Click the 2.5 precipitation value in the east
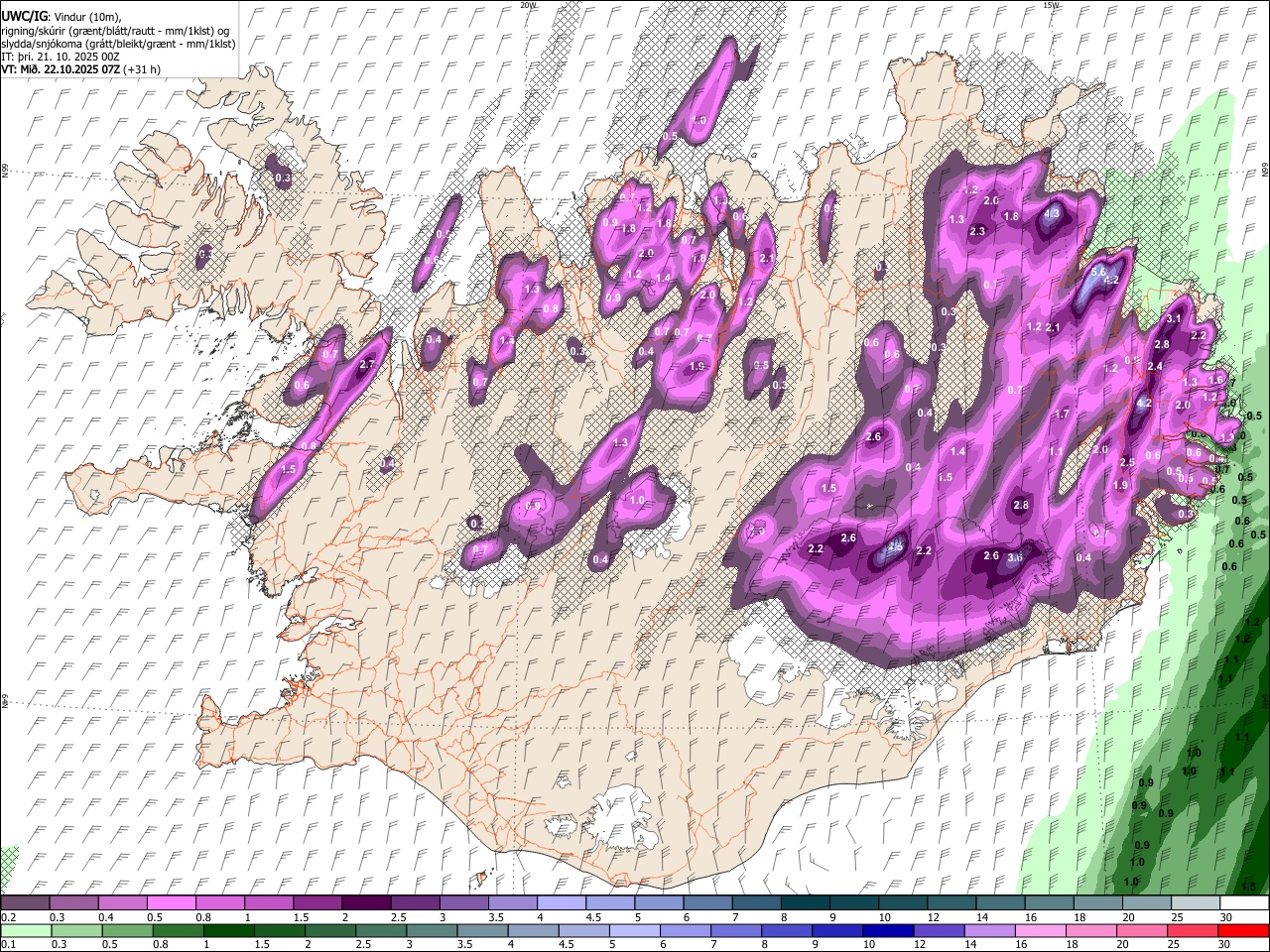Screen dimensions: 1270x952 (x=1127, y=463)
